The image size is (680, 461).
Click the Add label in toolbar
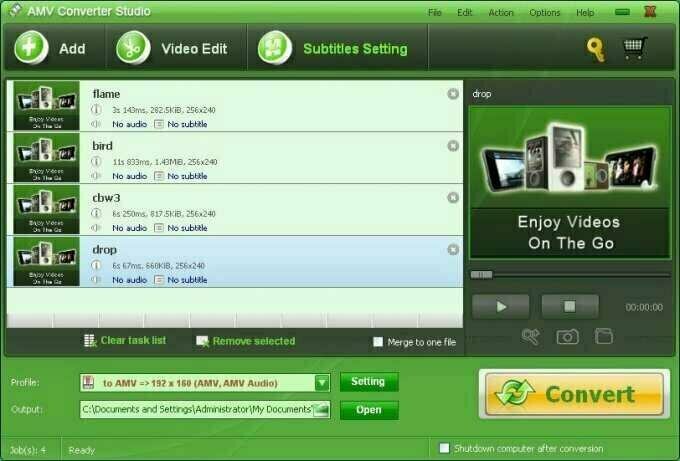pyautogui.click(x=72, y=49)
